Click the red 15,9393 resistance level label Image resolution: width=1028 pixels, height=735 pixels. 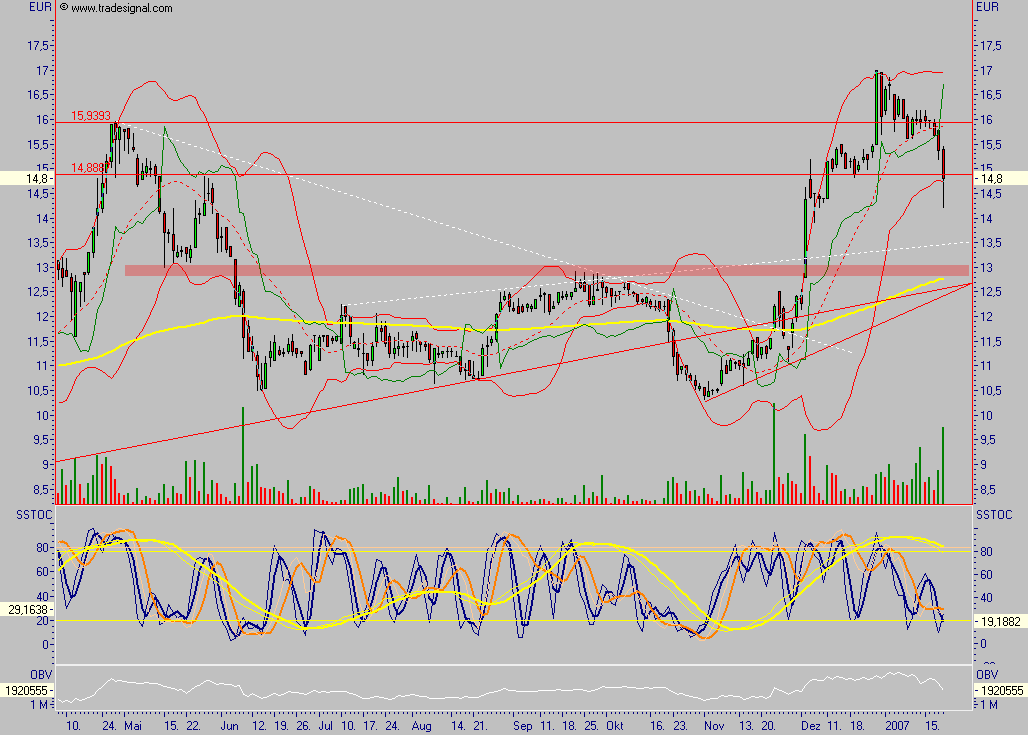click(x=90, y=115)
